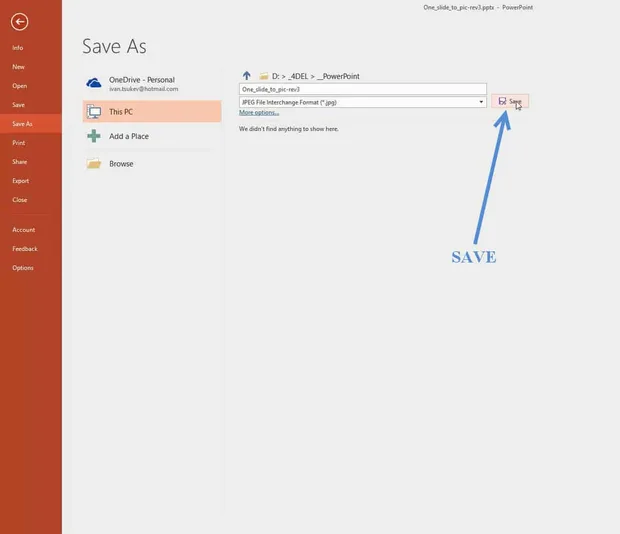Go back using the circled arrow
620x534 pixels.
point(19,22)
